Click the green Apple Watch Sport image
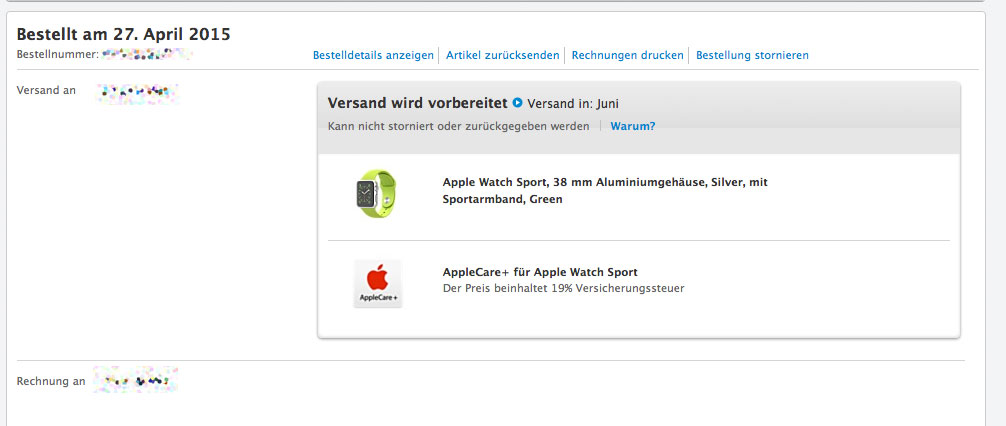 [x=376, y=193]
